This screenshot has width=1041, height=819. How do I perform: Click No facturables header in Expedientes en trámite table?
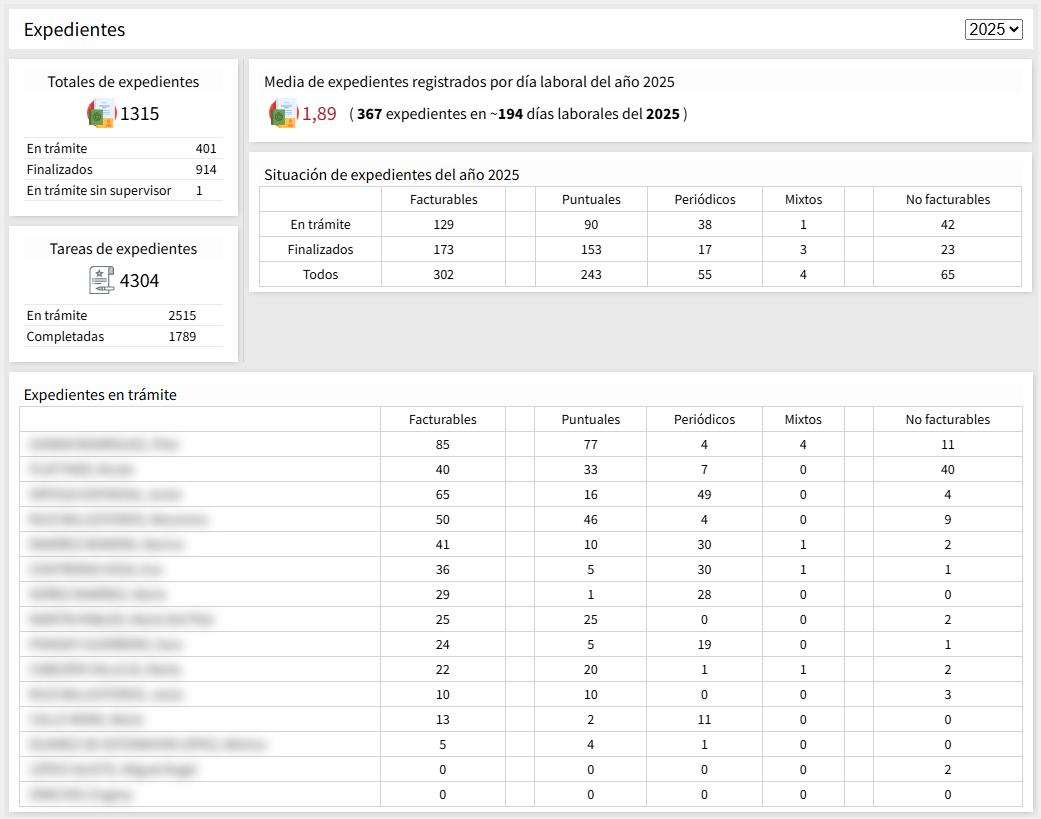click(x=947, y=419)
